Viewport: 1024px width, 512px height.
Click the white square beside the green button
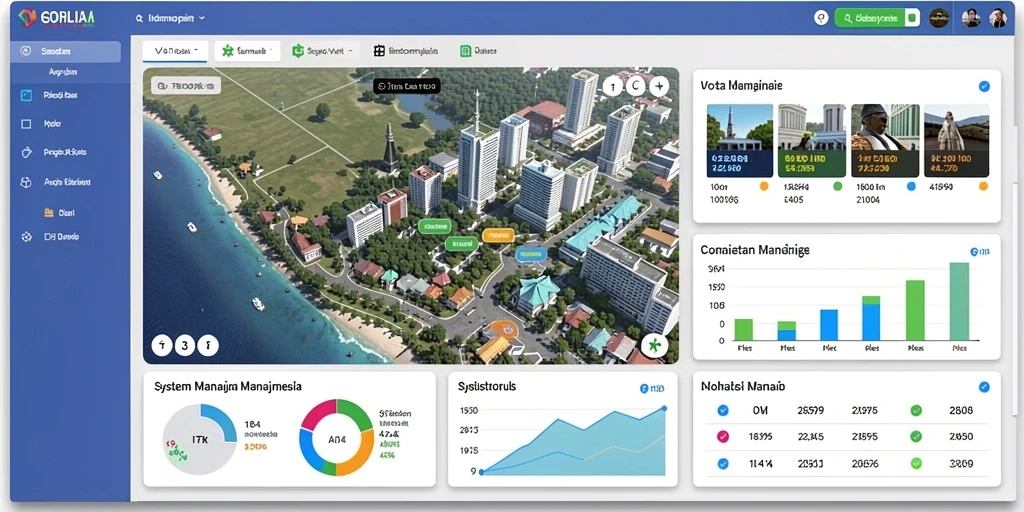(913, 18)
